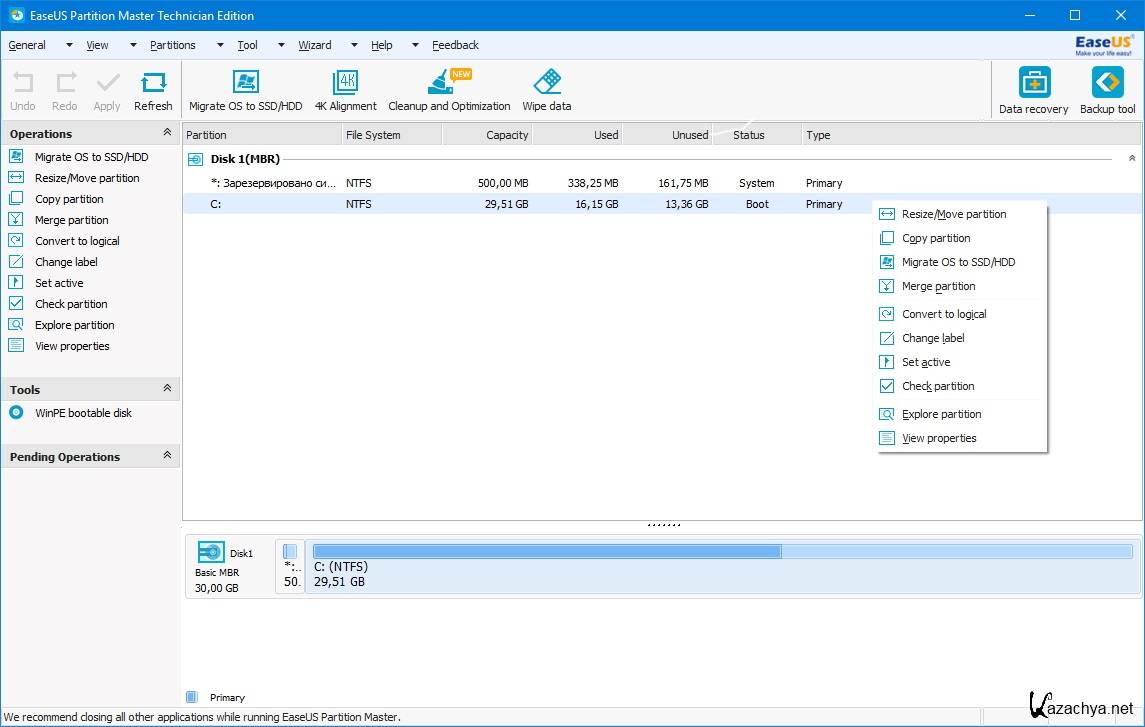Collapse the Operations panel section
Screen dimensions: 1145x727
point(167,133)
